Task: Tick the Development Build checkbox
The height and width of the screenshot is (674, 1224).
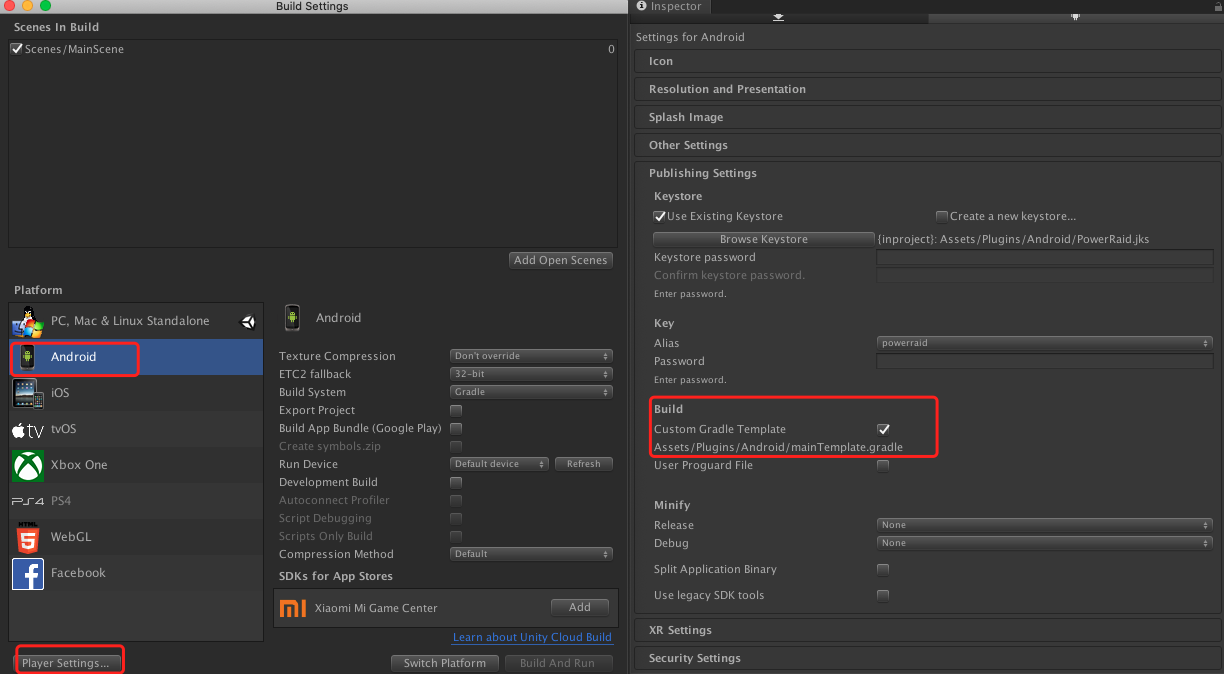Action: pyautogui.click(x=456, y=482)
